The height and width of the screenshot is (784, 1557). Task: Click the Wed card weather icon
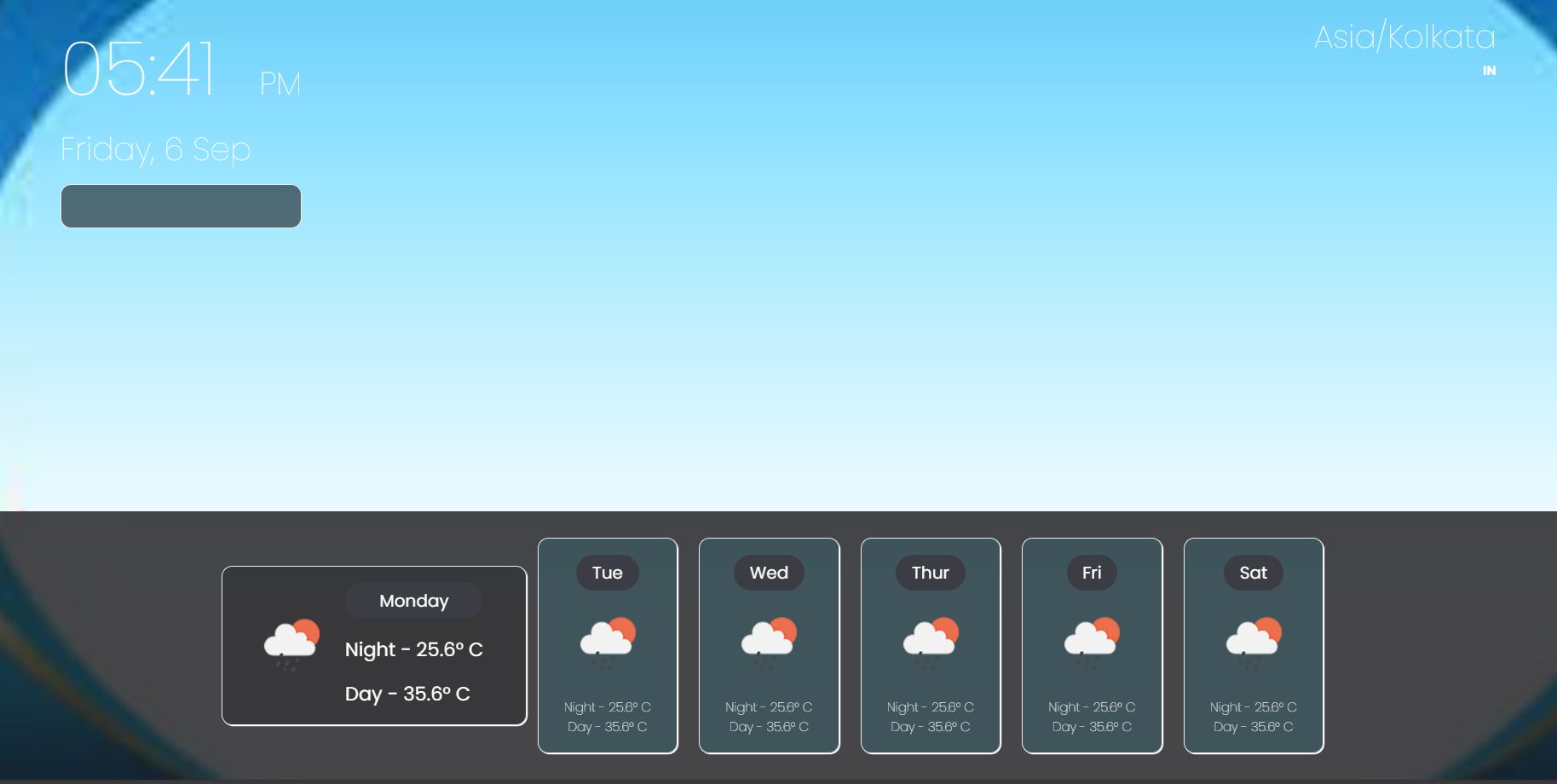769,643
